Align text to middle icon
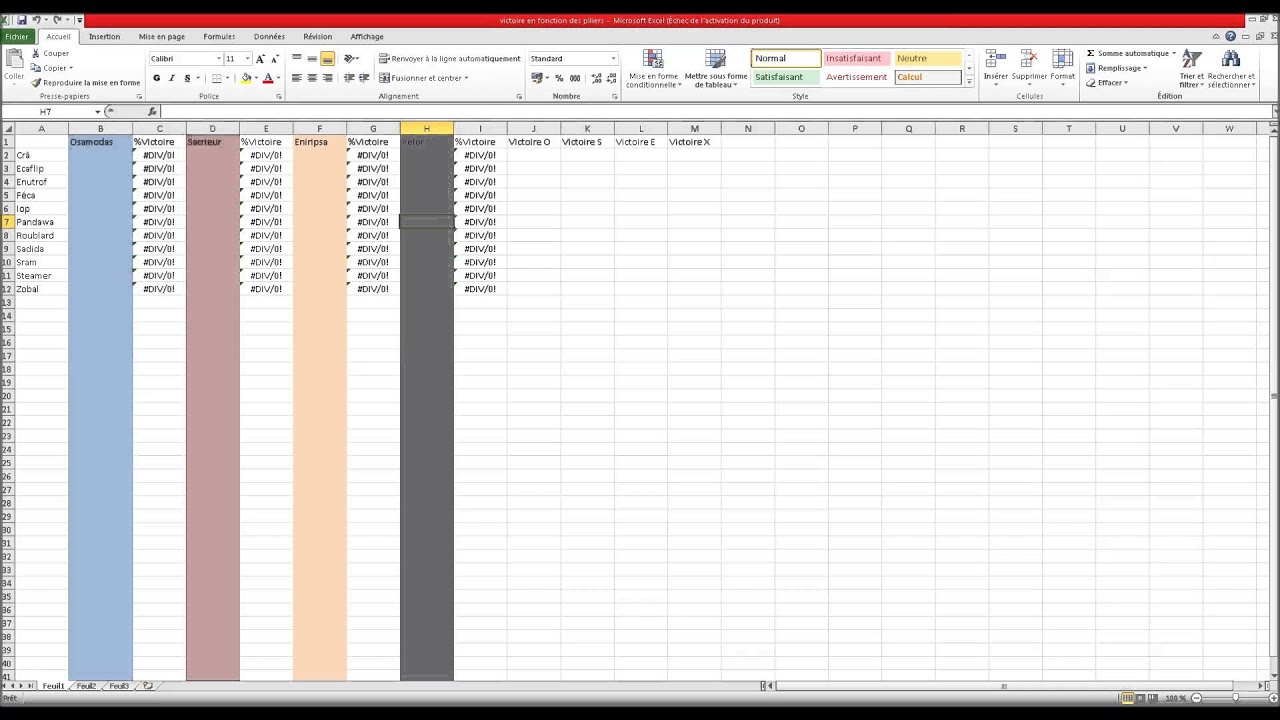The width and height of the screenshot is (1280, 720). point(312,59)
